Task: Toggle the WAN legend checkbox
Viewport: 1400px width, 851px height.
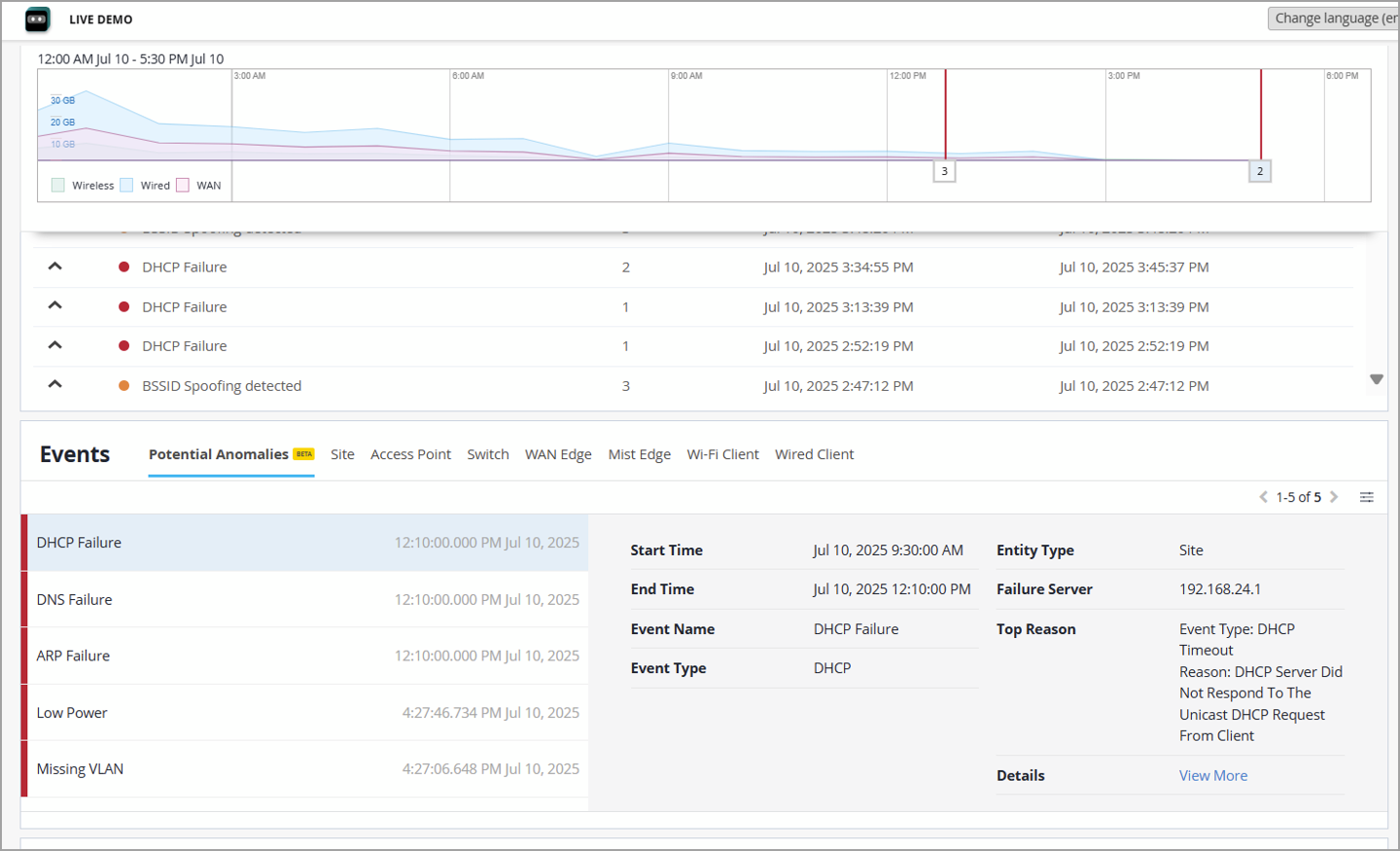Action: click(x=183, y=186)
